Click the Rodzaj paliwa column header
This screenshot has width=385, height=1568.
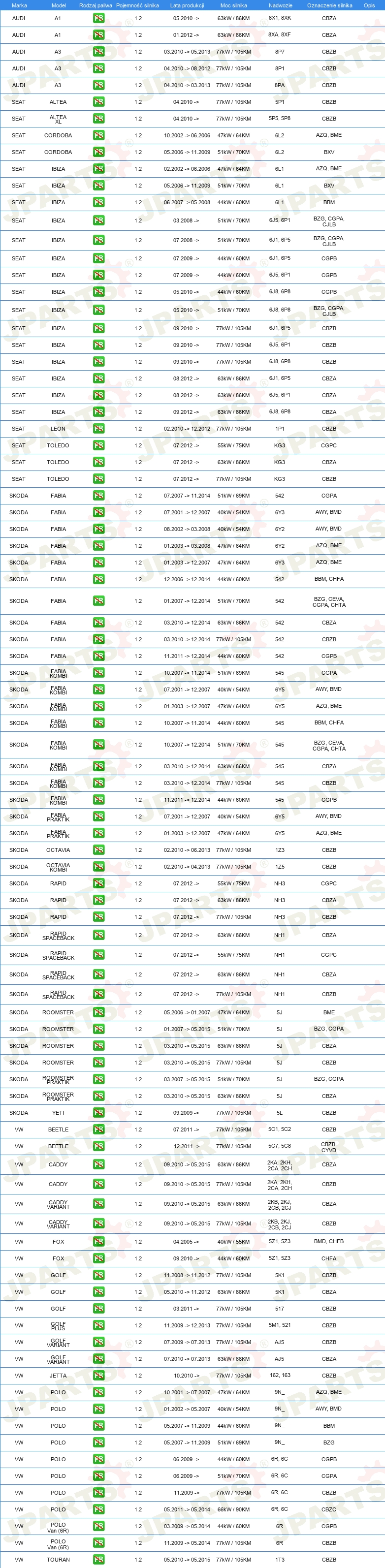click(x=96, y=5)
